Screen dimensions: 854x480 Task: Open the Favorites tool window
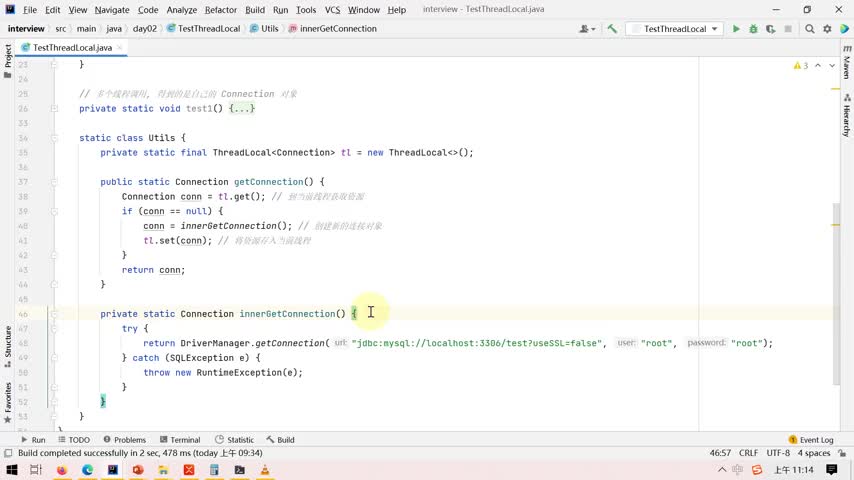(x=8, y=403)
